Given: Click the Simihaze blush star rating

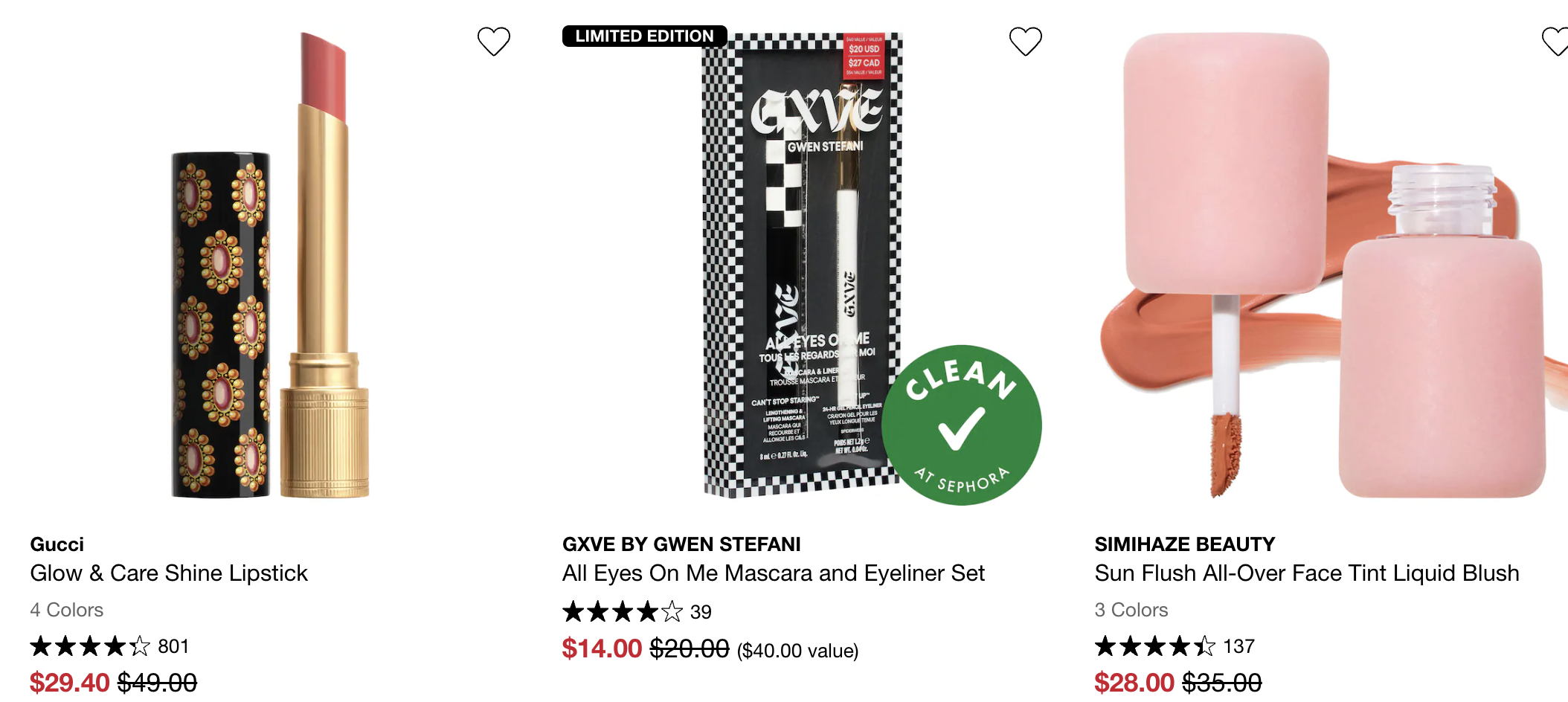Looking at the screenshot, I should [1154, 646].
